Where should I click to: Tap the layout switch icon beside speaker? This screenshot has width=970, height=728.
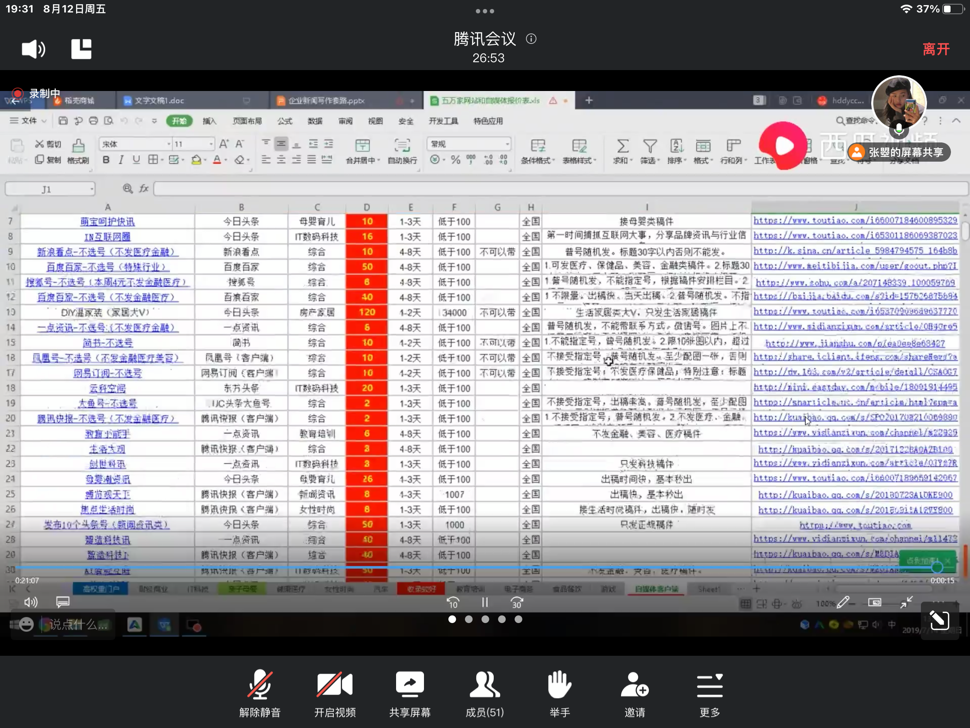point(81,48)
